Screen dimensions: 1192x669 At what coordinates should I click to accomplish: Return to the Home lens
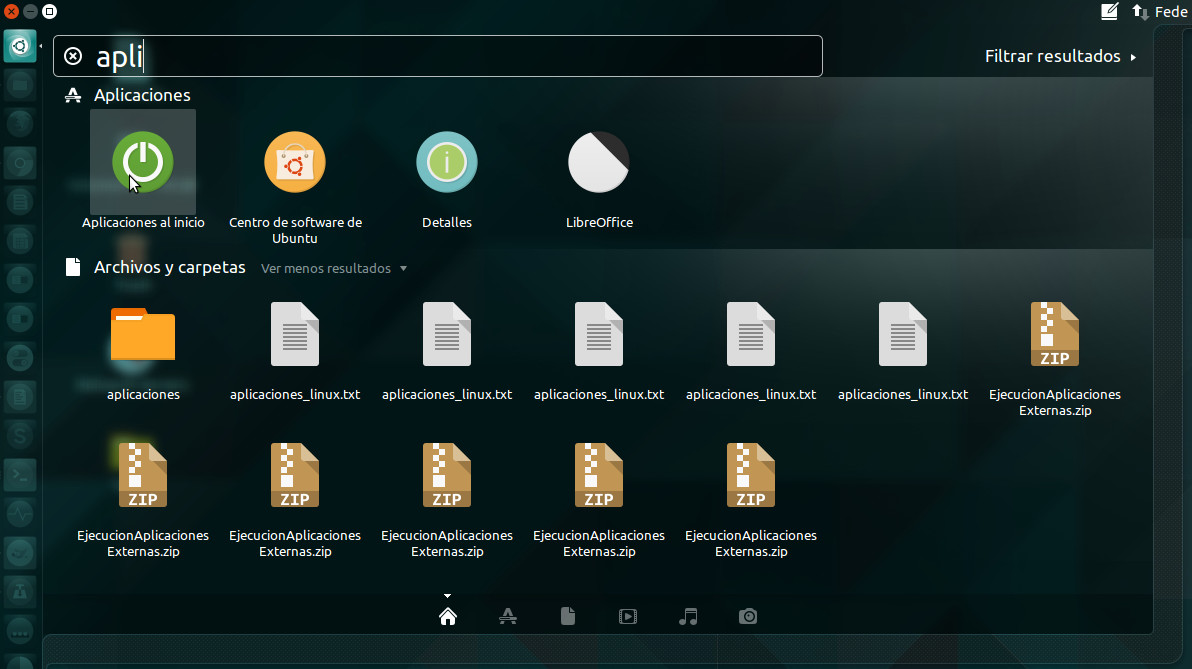coord(448,616)
